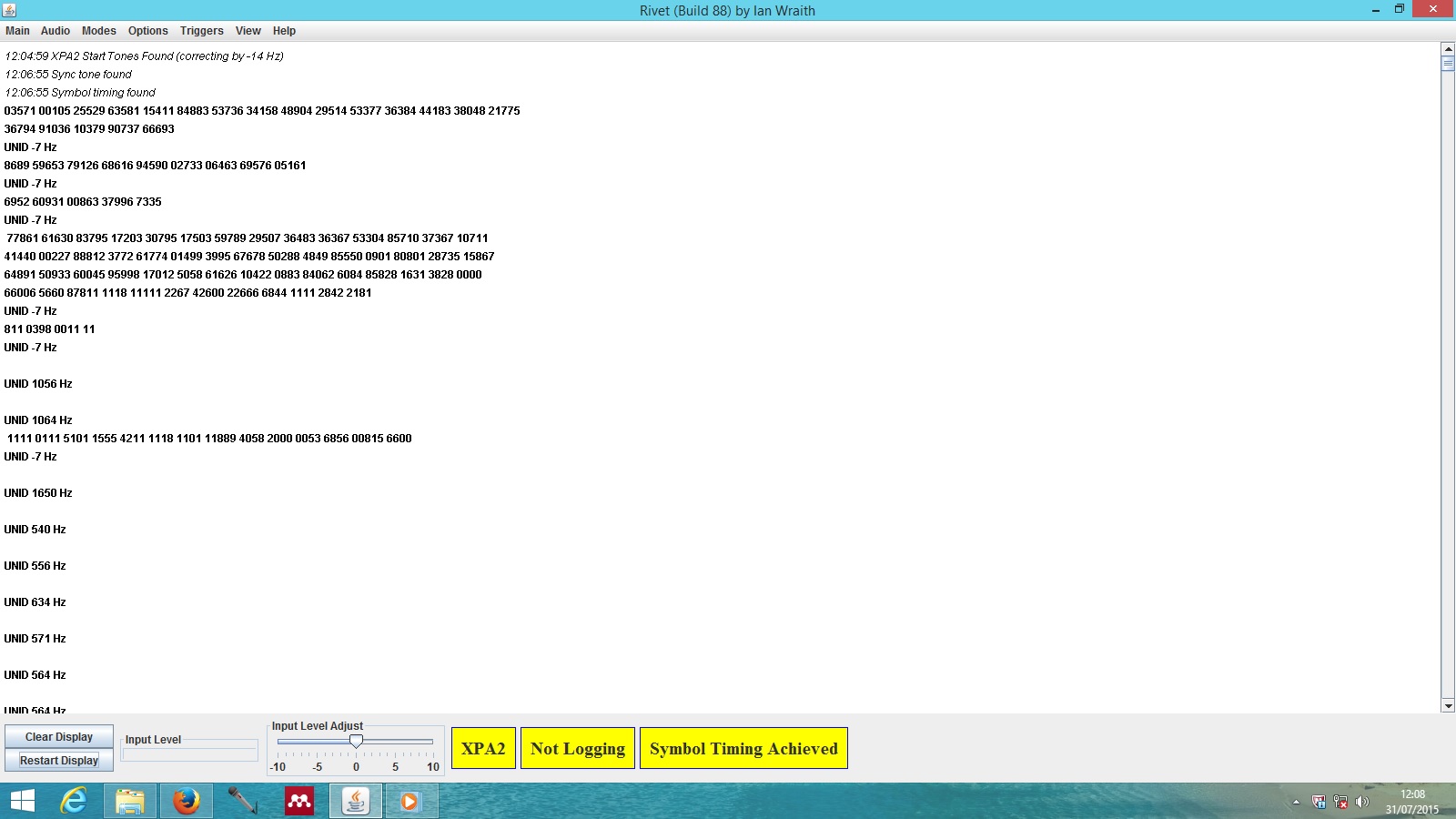
Task: Click the scrollbar down arrow
Action: 1448,705
